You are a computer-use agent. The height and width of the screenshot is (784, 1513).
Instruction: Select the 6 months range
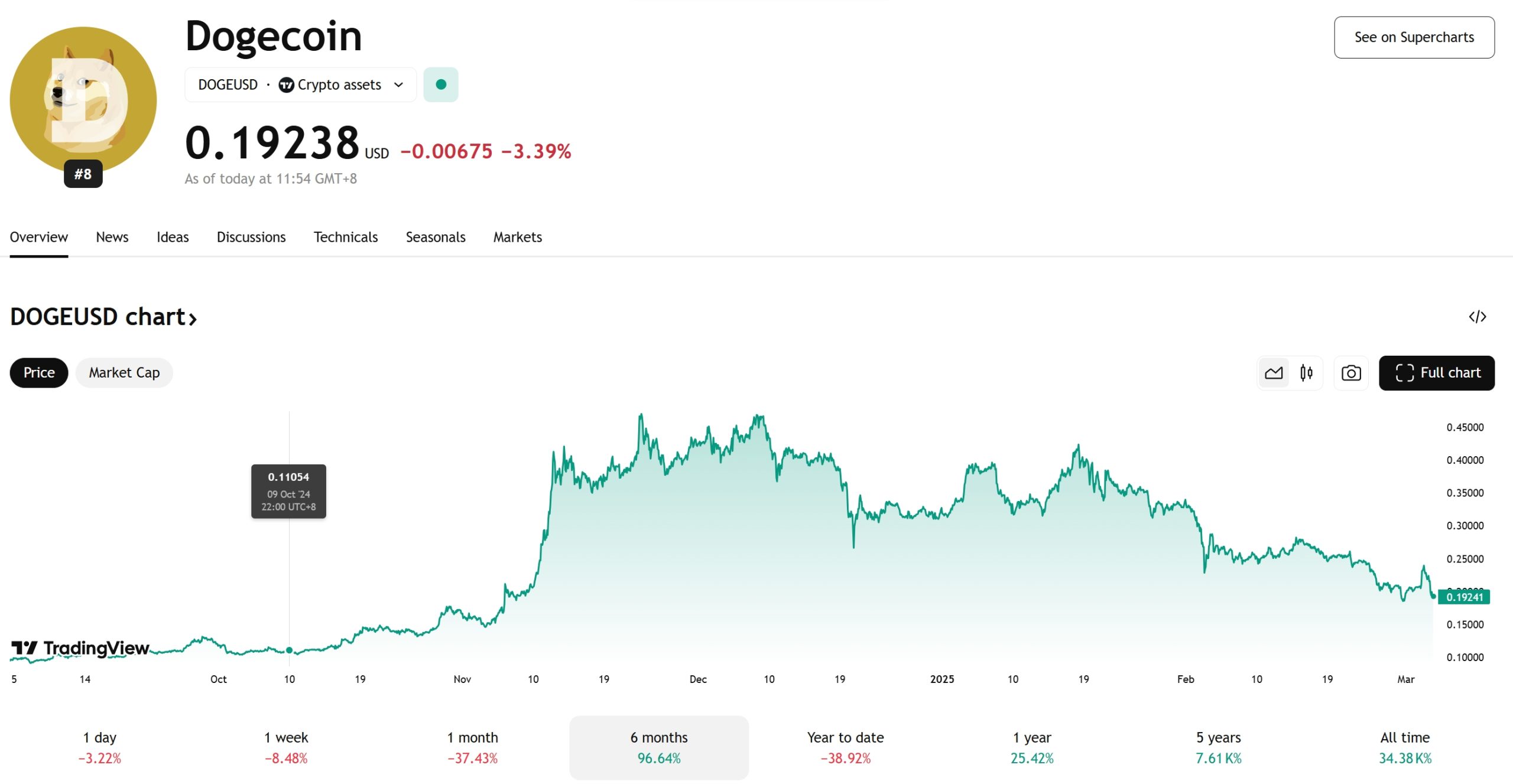coord(659,747)
